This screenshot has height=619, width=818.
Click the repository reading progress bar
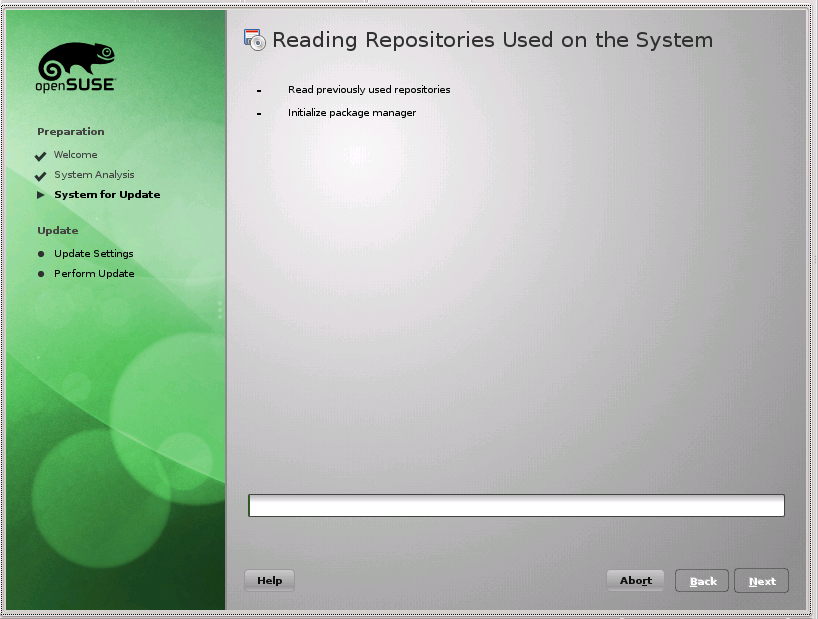coord(516,505)
